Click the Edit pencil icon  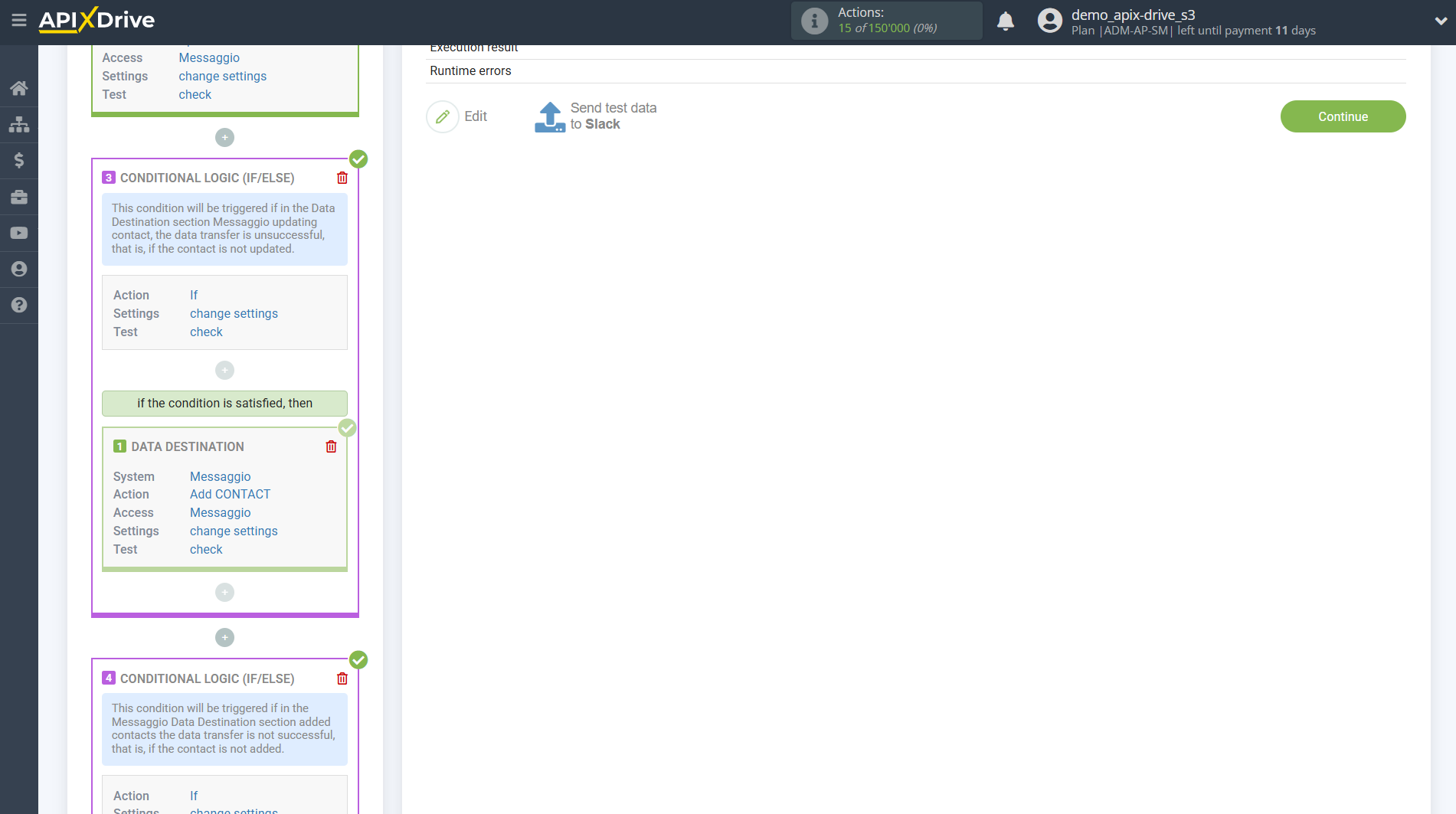443,116
